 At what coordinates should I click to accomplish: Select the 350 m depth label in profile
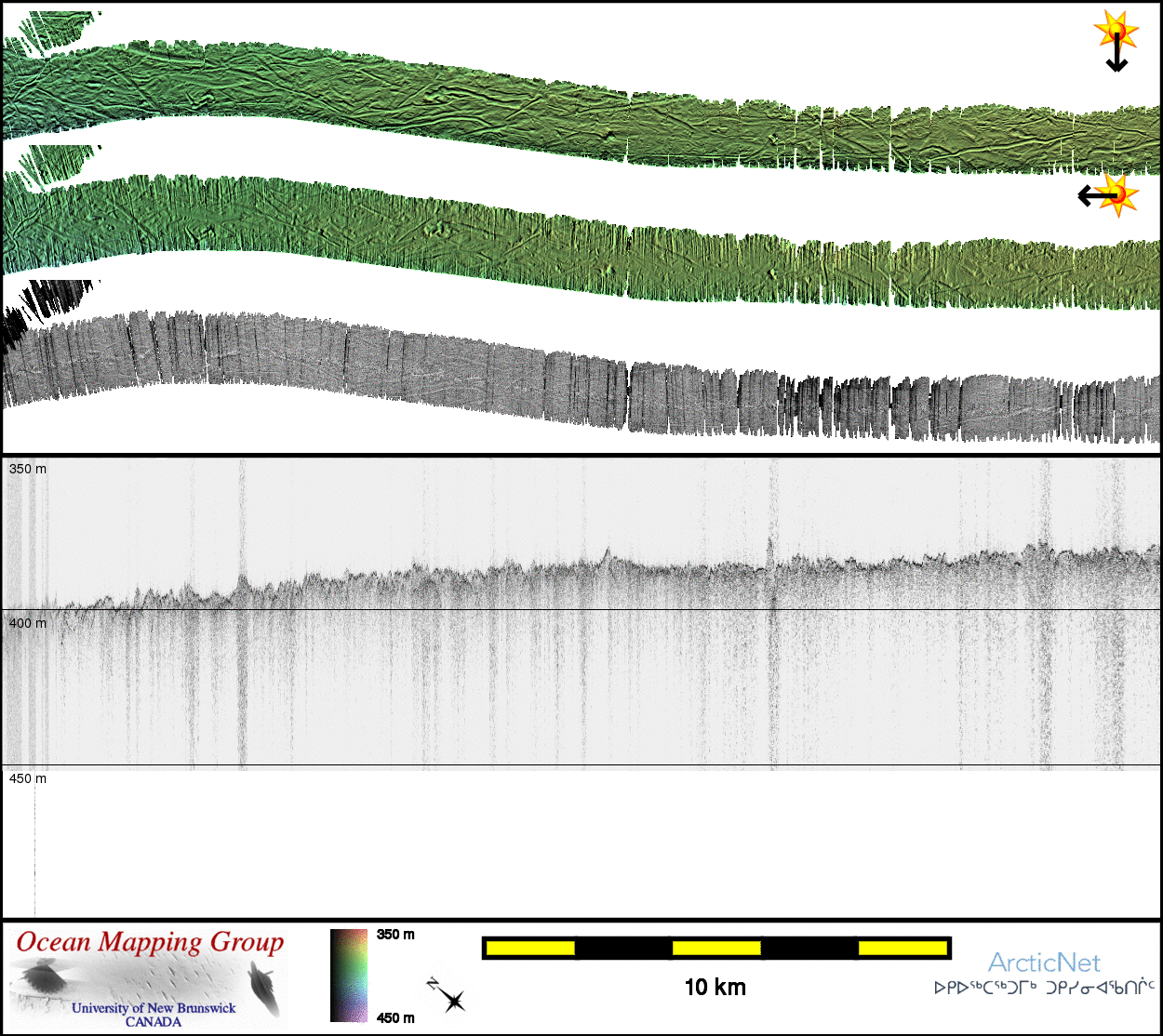pyautogui.click(x=28, y=470)
